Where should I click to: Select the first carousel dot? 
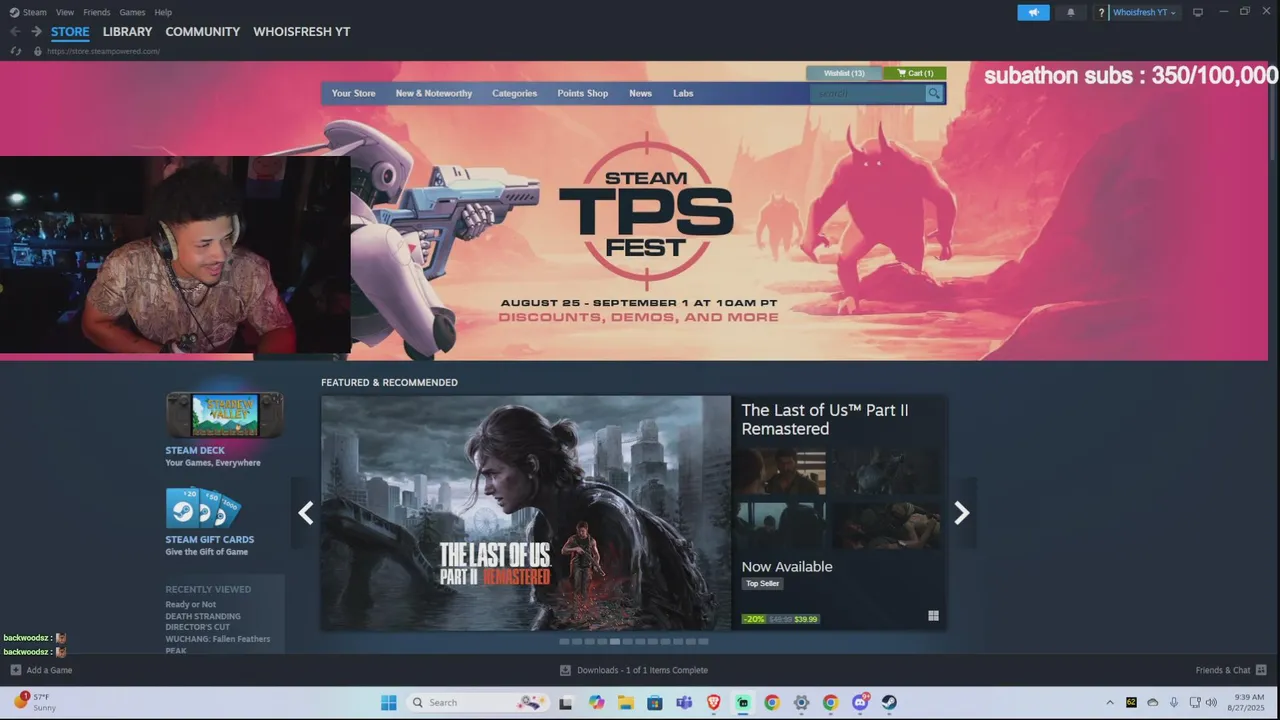[x=564, y=641]
